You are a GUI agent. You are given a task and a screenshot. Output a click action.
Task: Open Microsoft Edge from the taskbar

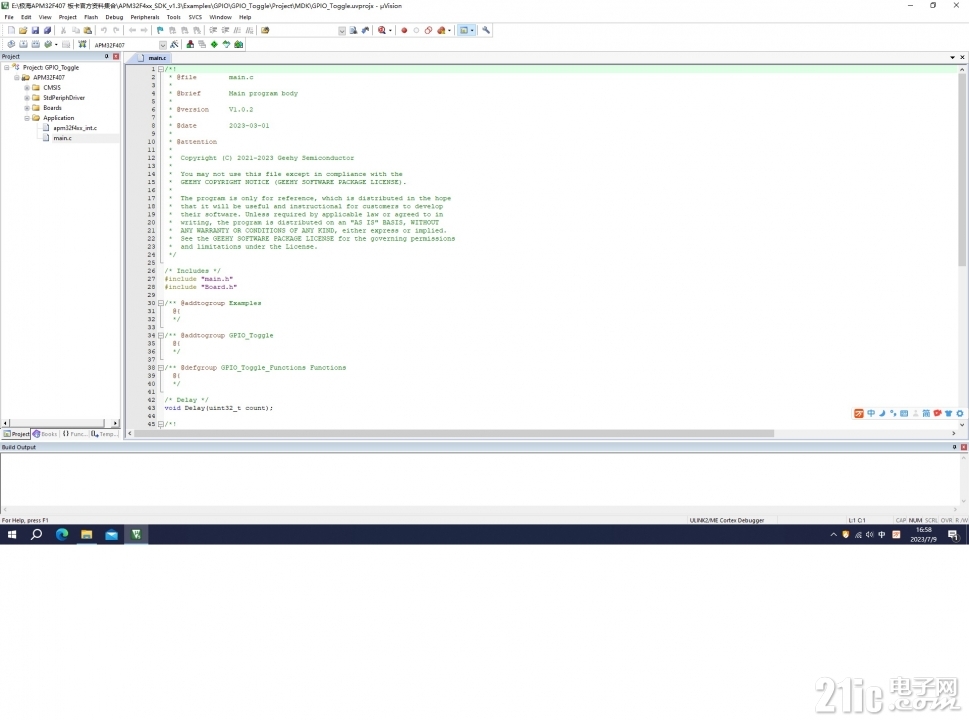(62, 535)
